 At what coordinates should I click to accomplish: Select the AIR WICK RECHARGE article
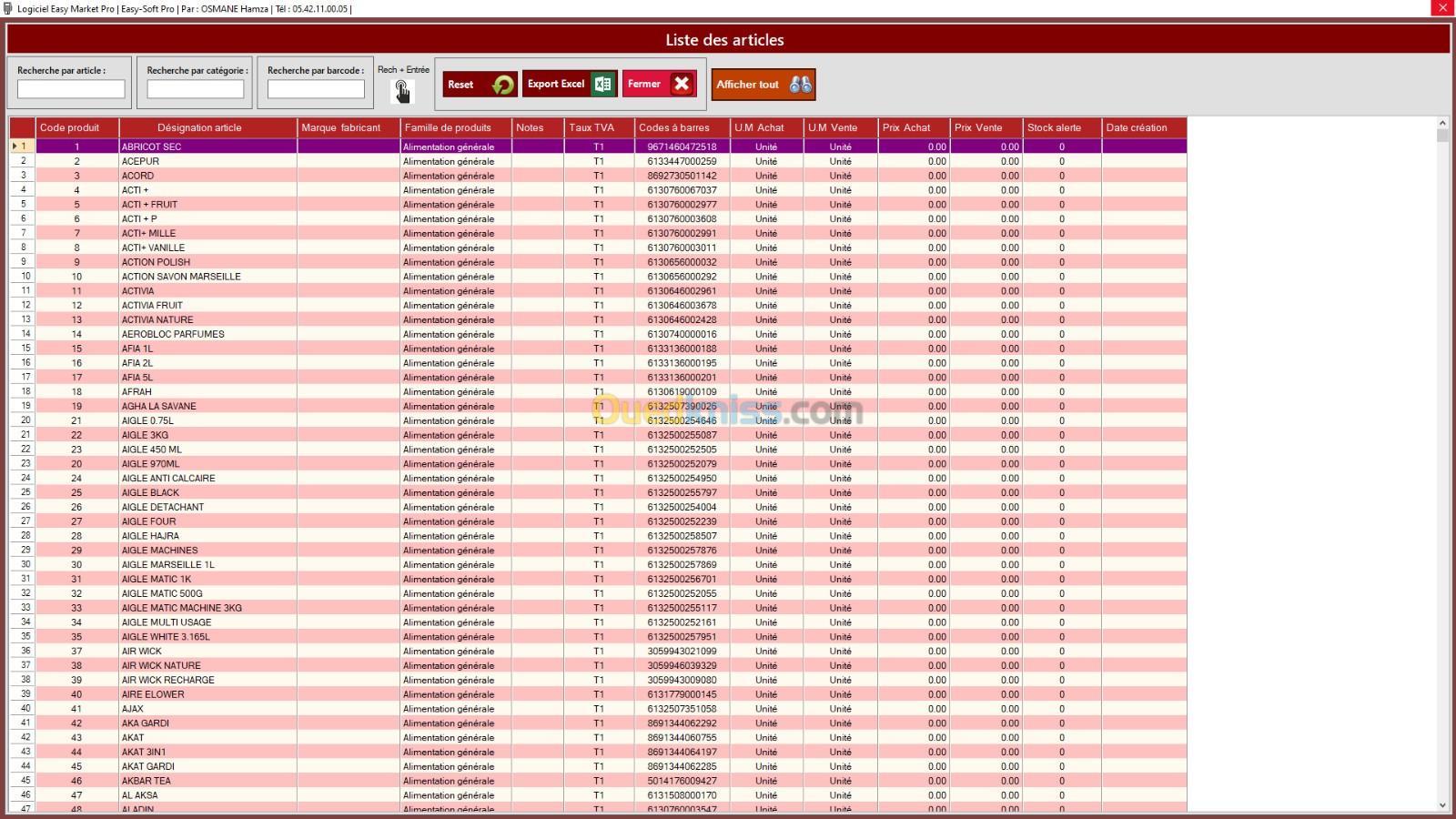pyautogui.click(x=168, y=680)
